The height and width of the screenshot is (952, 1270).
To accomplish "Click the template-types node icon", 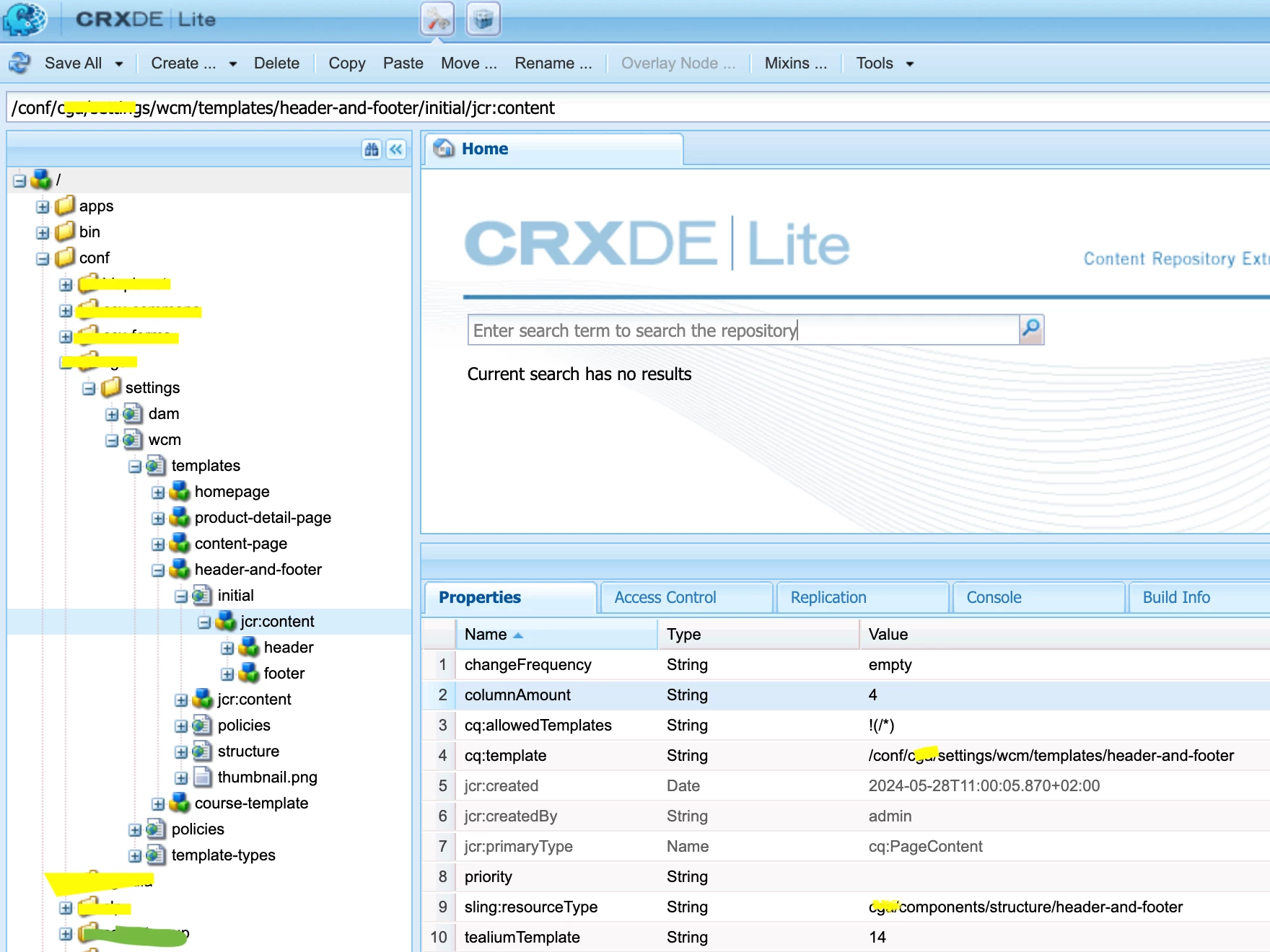I will click(156, 855).
